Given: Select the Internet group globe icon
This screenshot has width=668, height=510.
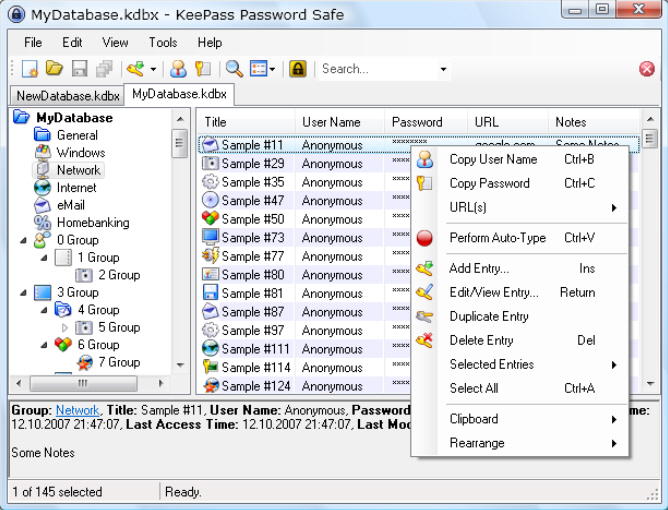Looking at the screenshot, I should 42,187.
